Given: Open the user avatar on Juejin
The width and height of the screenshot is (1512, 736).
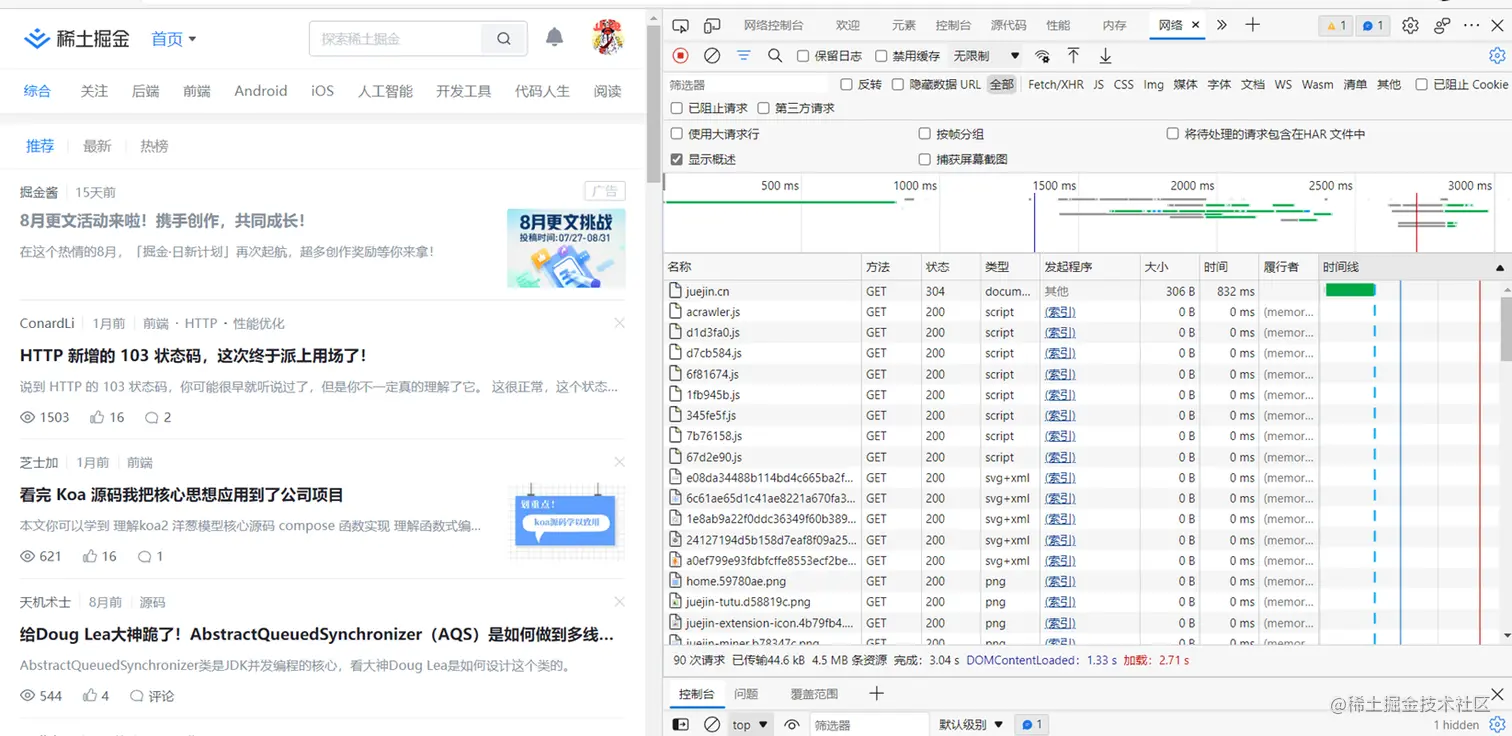Looking at the screenshot, I should tap(607, 37).
